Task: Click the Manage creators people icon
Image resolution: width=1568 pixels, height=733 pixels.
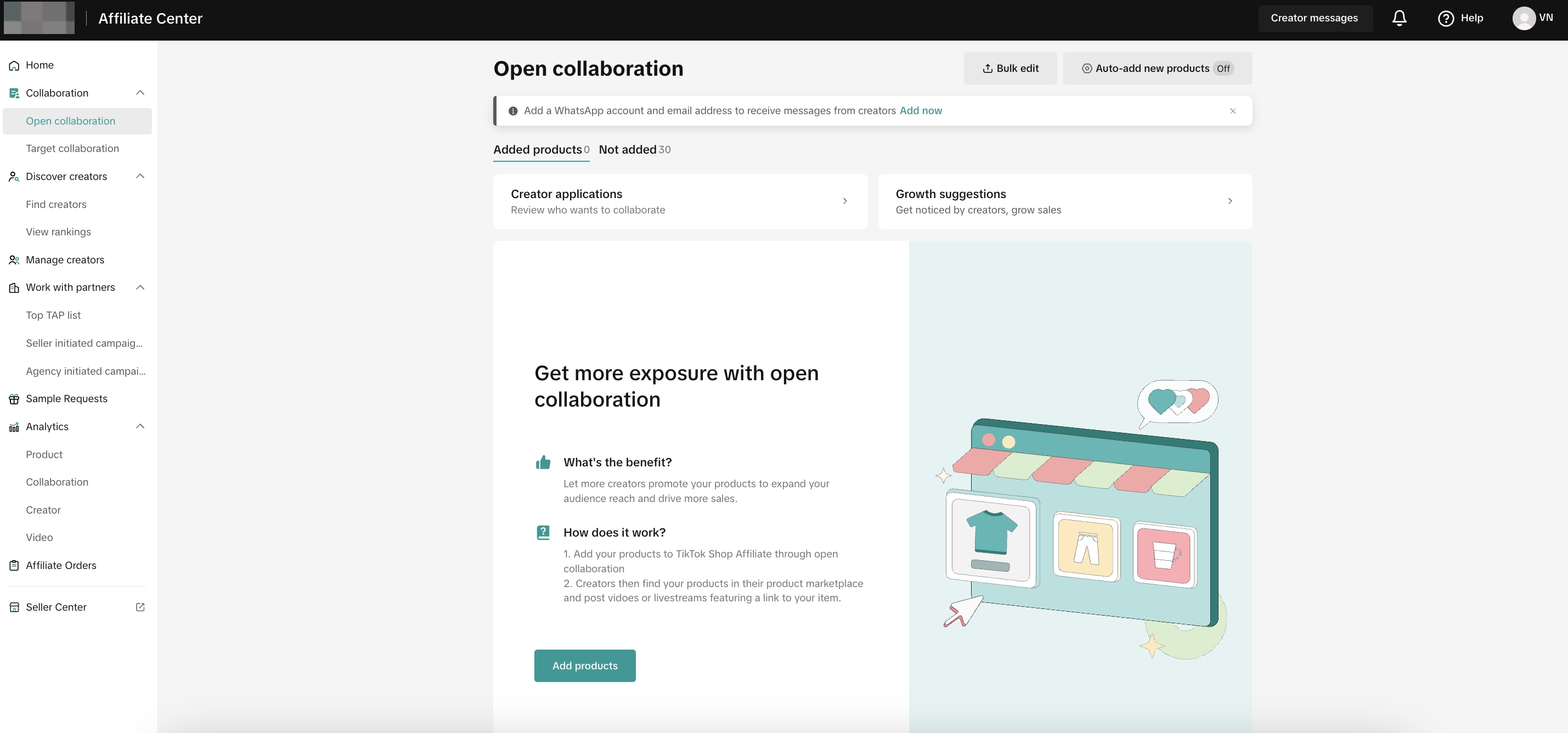Action: pos(14,260)
